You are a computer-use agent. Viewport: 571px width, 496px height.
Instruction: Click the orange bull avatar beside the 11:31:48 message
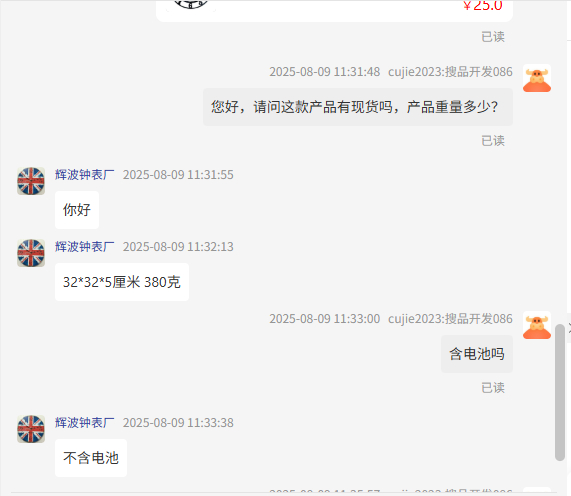click(x=537, y=78)
